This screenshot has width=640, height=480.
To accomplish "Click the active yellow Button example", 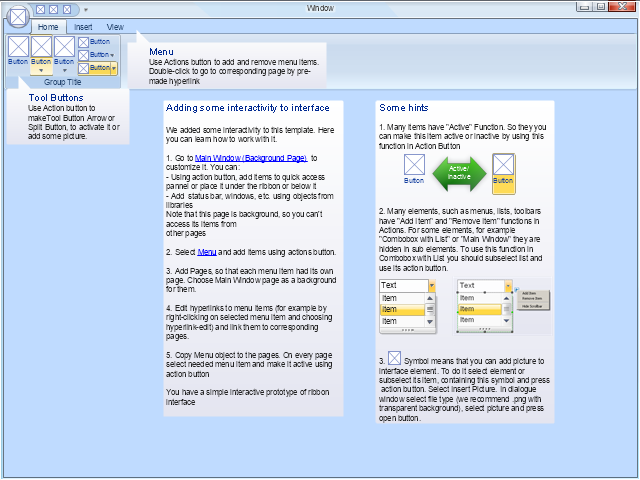I will [503, 173].
